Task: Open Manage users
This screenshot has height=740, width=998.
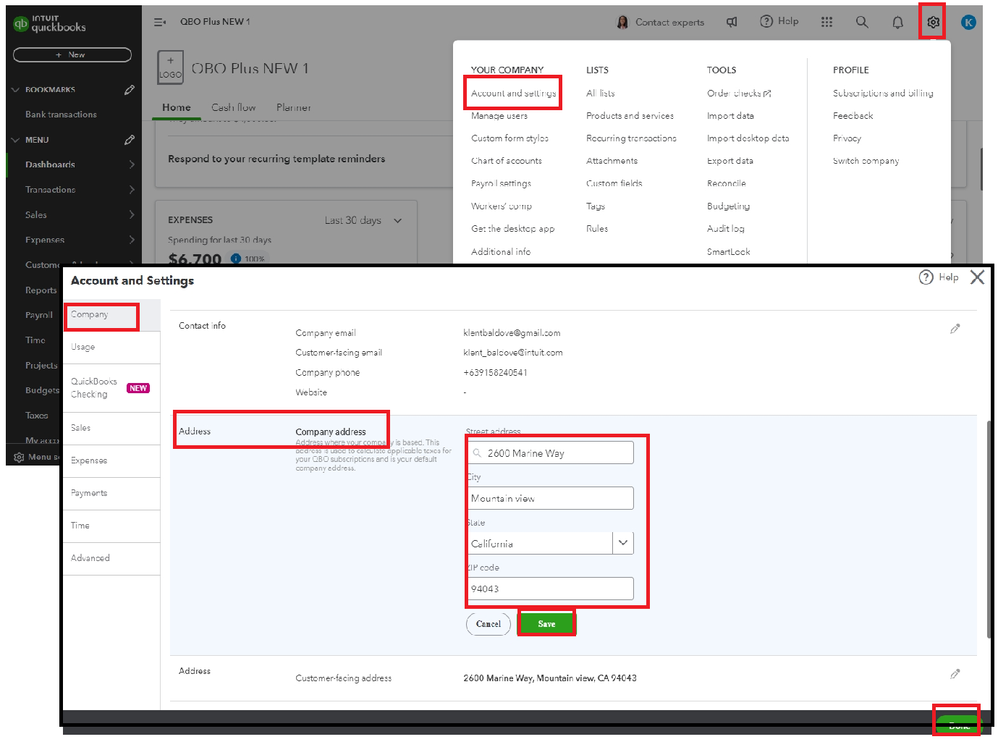Action: point(499,116)
